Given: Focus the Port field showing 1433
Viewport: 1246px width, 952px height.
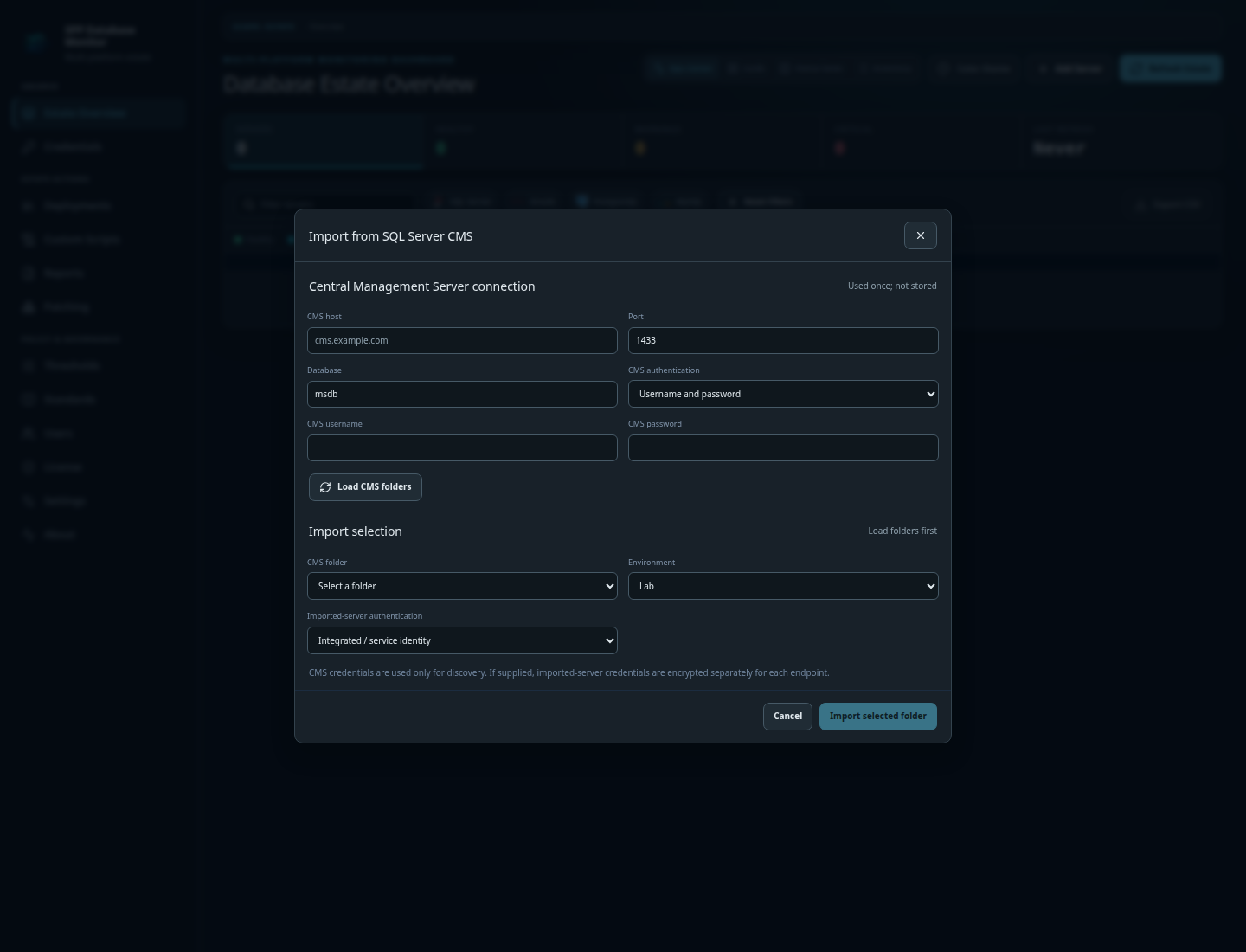Looking at the screenshot, I should [783, 340].
